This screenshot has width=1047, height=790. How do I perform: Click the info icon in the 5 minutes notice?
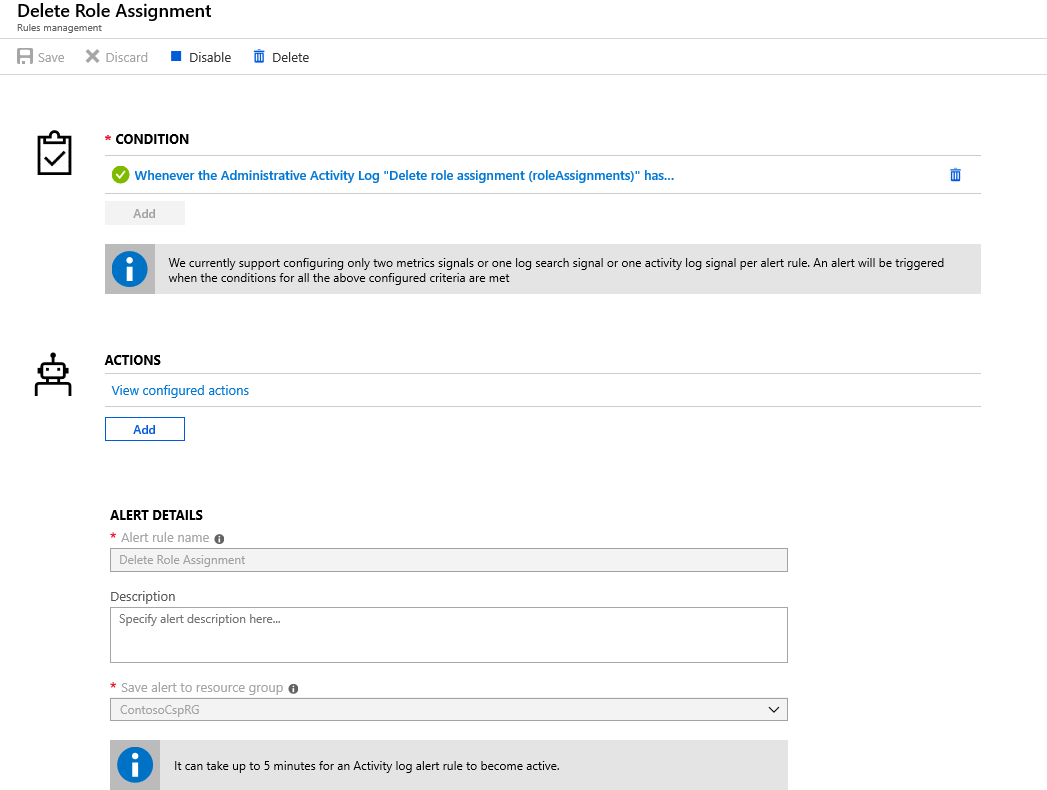[135, 765]
